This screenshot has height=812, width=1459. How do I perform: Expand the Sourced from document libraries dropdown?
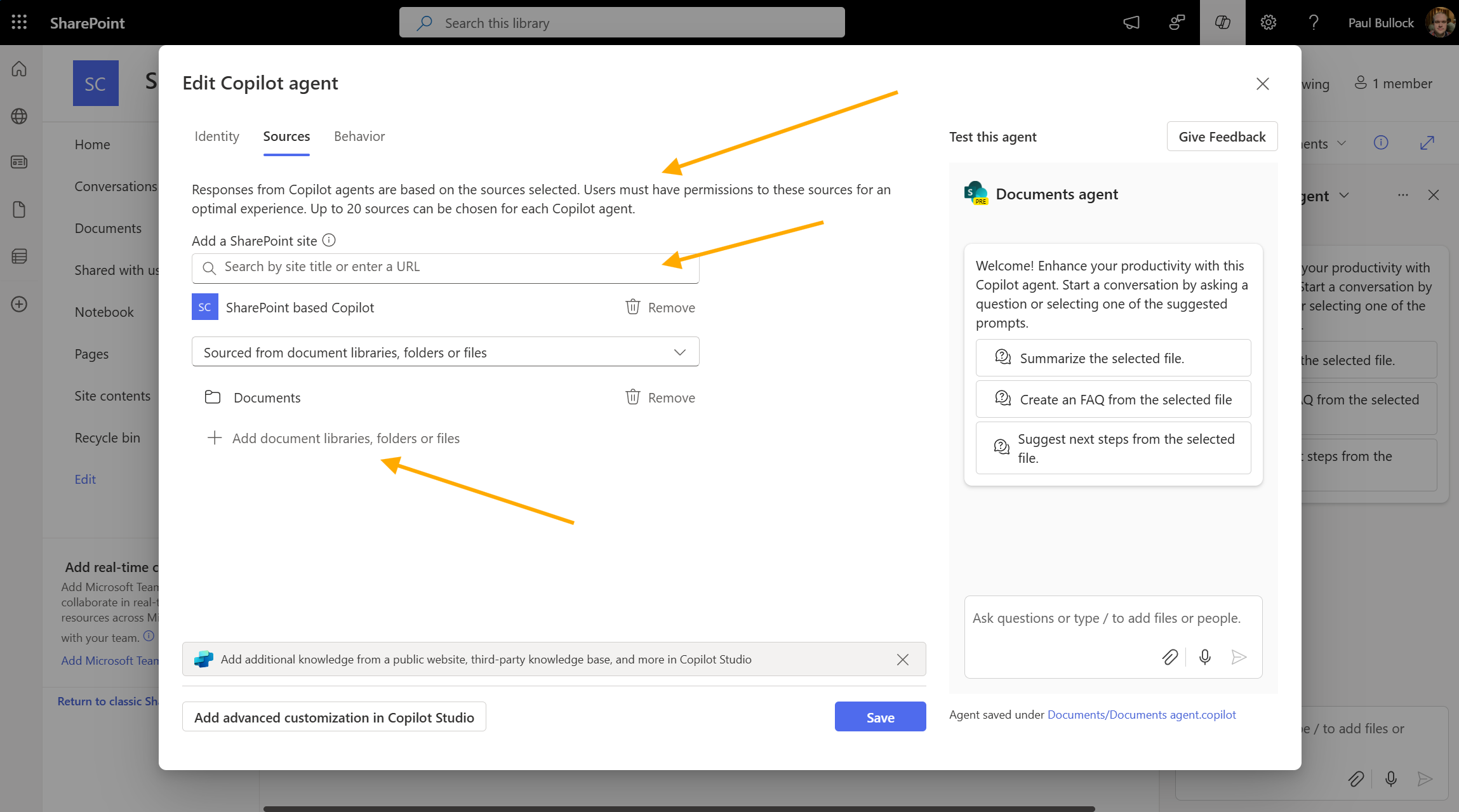679,352
